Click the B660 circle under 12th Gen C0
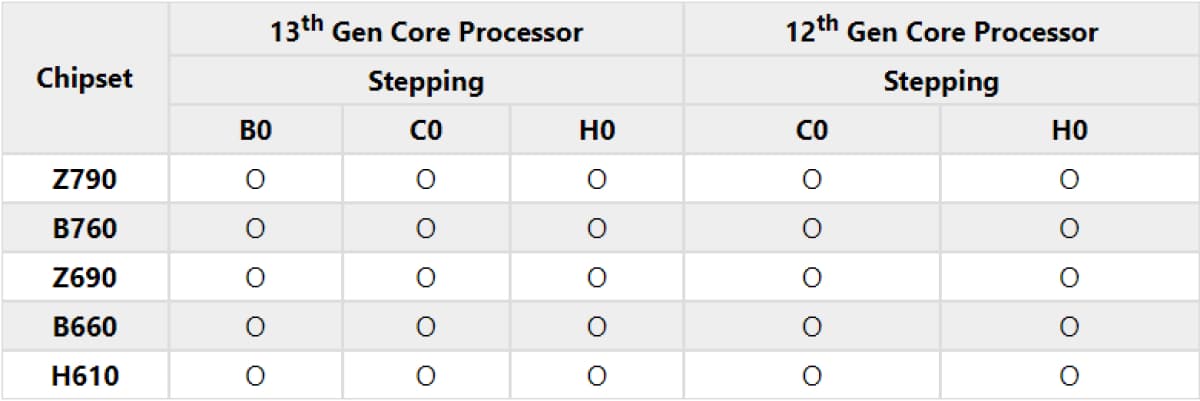 coord(812,327)
